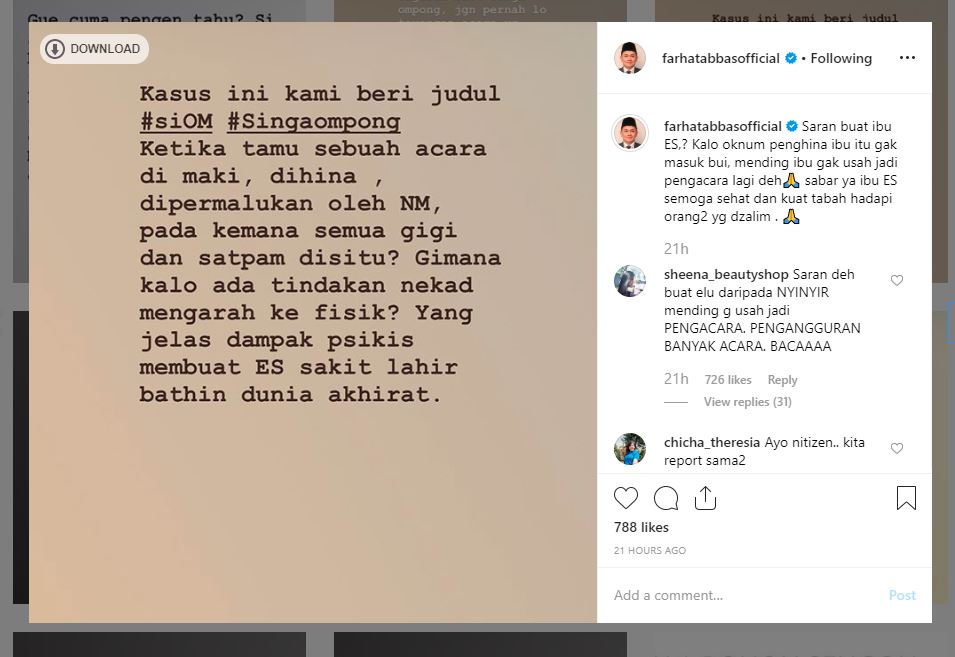Click the header profile avatar

[630, 58]
